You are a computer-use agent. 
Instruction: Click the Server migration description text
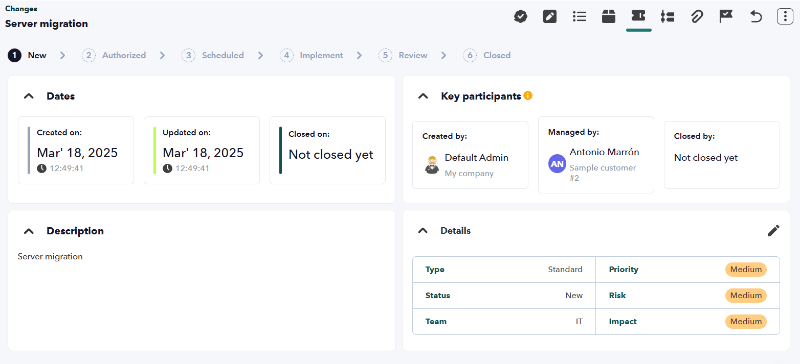coord(50,256)
